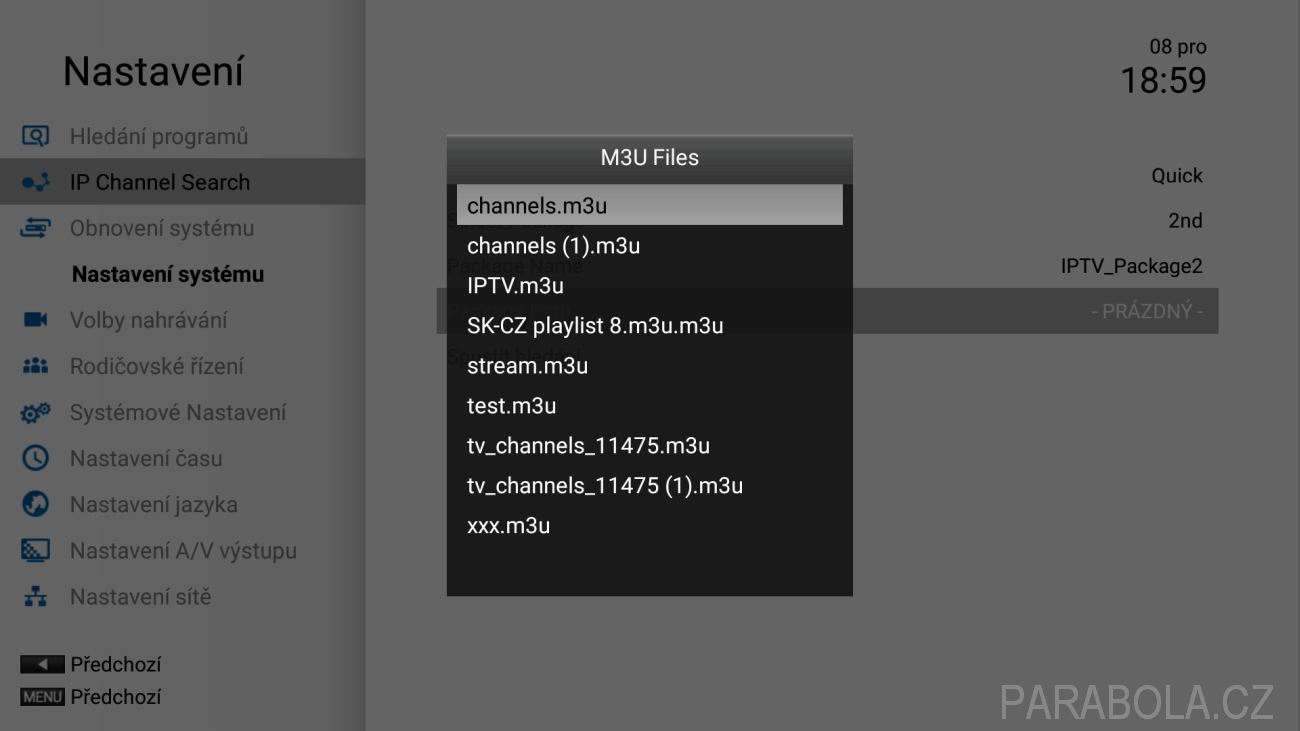Click the Hledání programů search icon

[35, 136]
